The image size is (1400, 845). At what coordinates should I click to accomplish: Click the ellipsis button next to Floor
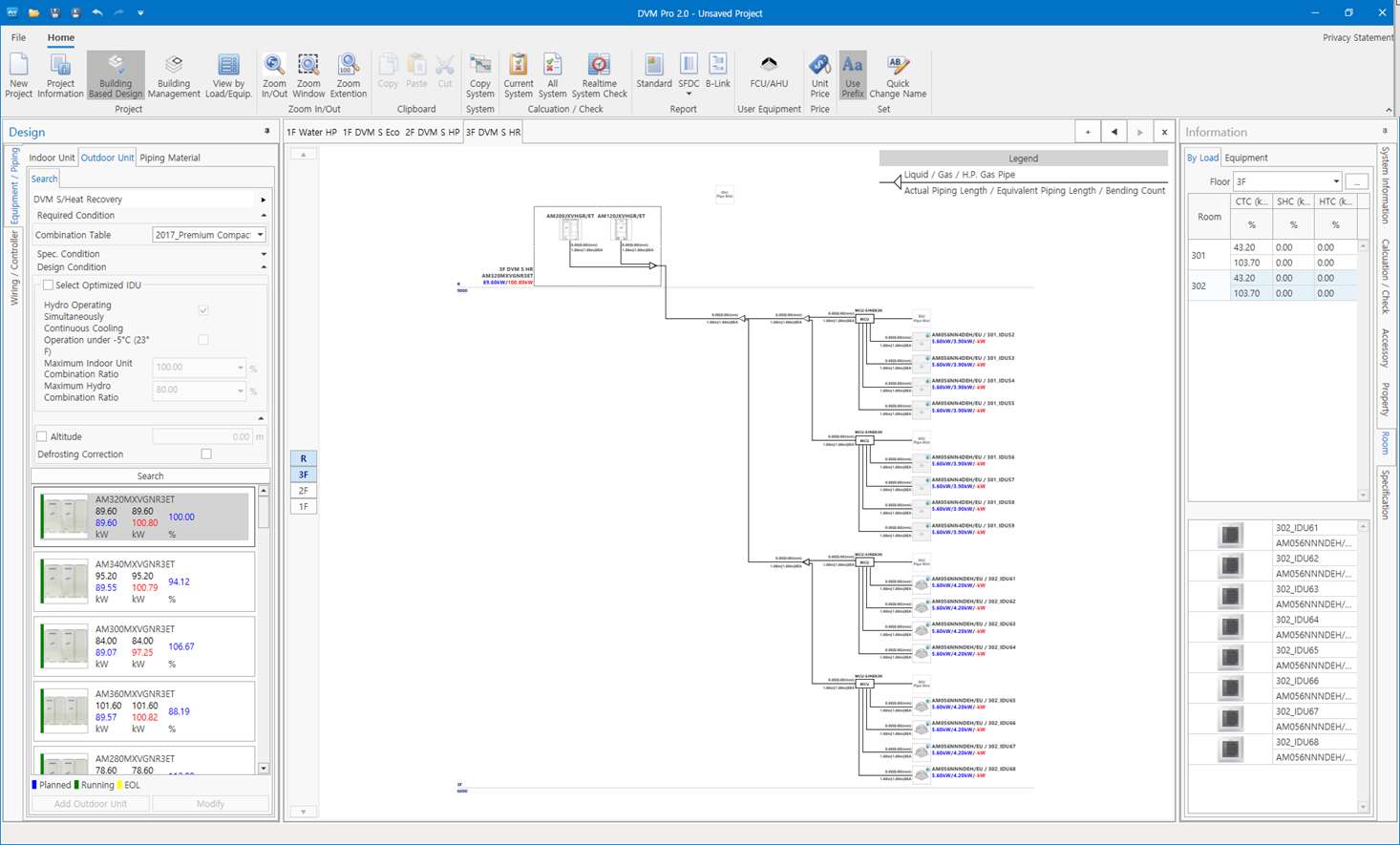1357,181
